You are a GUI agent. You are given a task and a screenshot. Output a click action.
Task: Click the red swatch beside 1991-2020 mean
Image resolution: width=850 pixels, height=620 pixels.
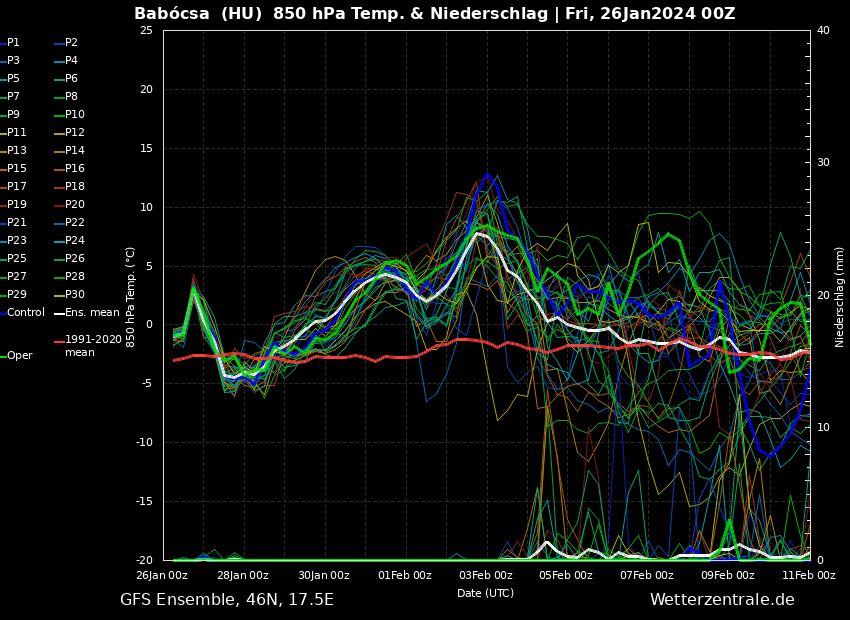[x=59, y=342]
